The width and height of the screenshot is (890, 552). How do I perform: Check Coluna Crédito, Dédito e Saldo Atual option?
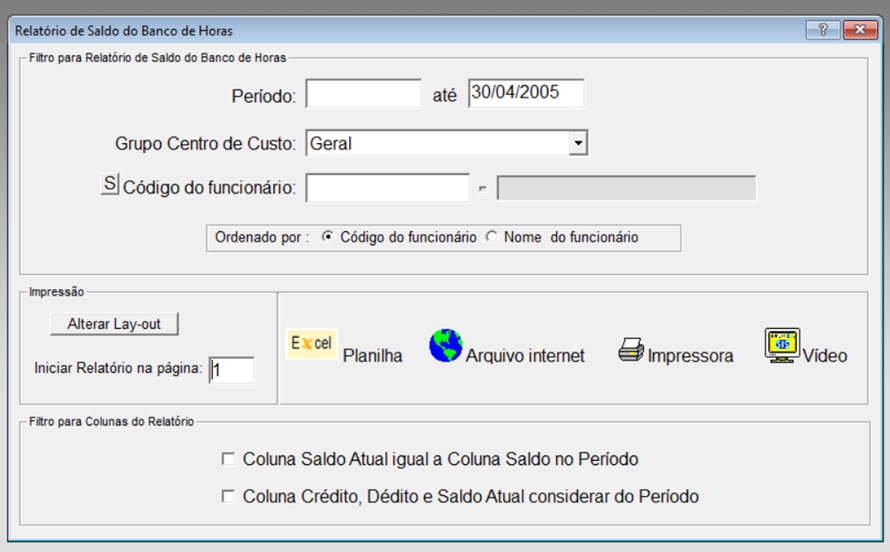[228, 496]
